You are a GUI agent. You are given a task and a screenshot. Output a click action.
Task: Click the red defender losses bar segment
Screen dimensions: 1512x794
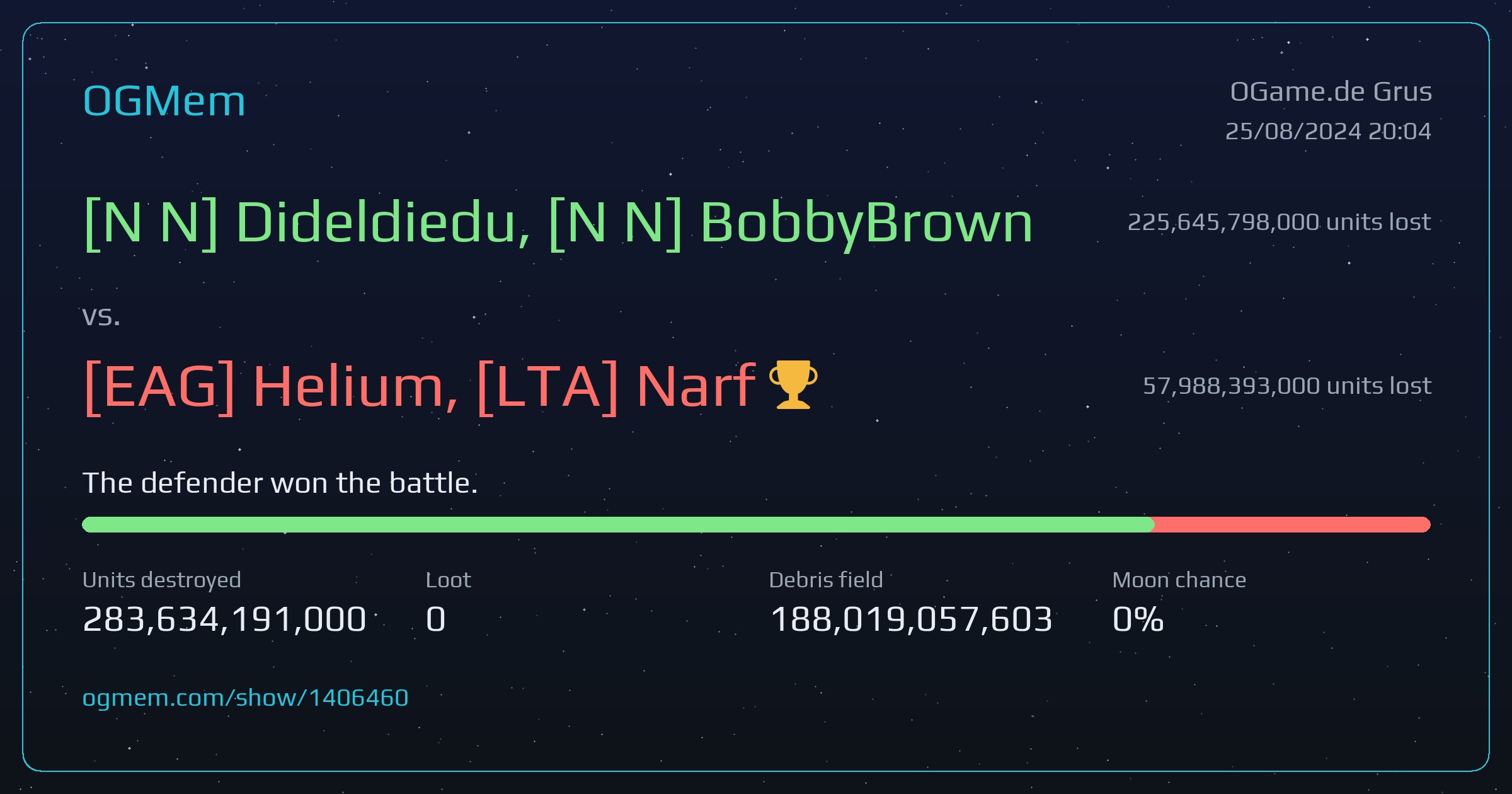click(1292, 524)
